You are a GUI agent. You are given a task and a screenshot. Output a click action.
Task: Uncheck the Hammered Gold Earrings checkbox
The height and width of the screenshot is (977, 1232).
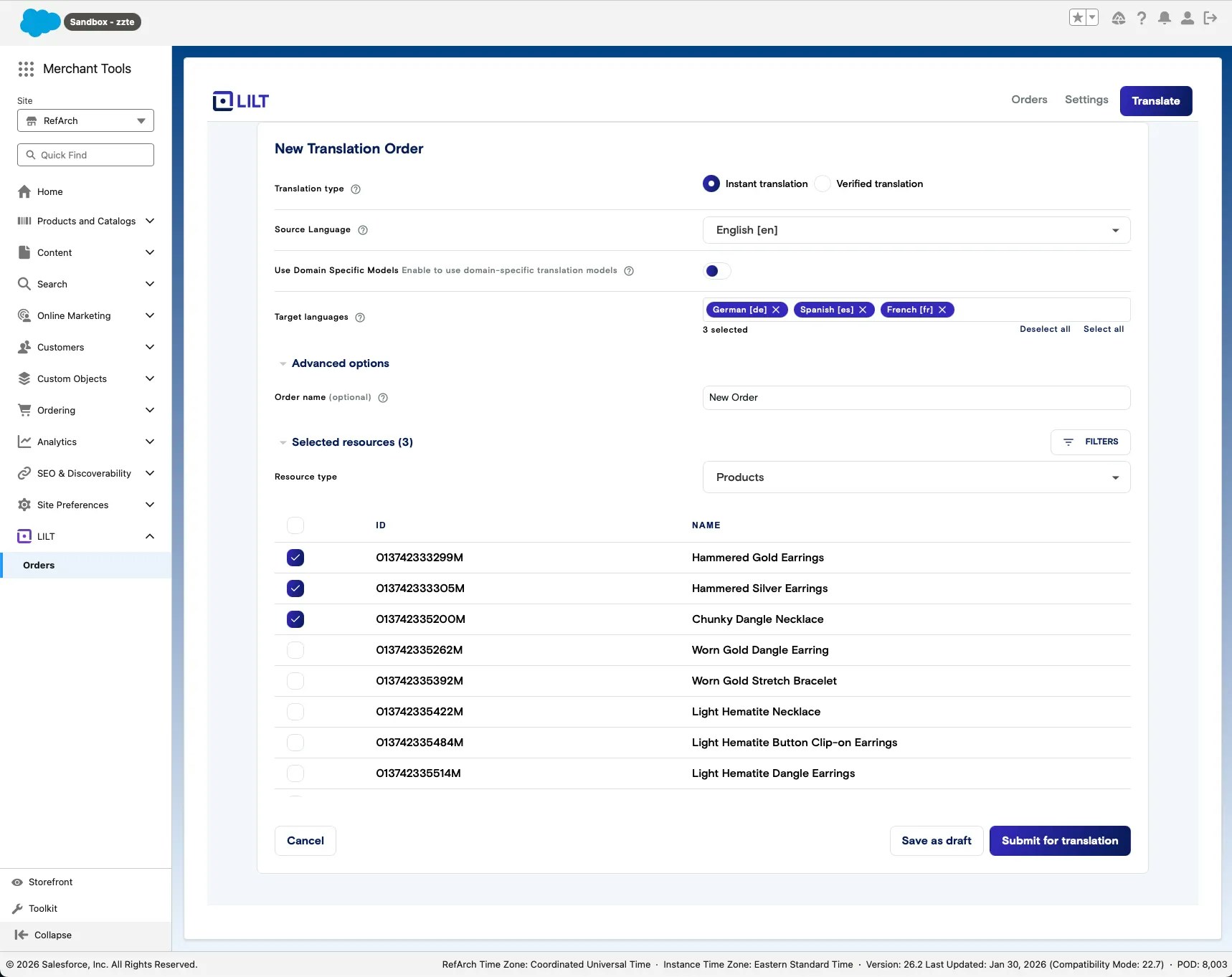click(295, 558)
